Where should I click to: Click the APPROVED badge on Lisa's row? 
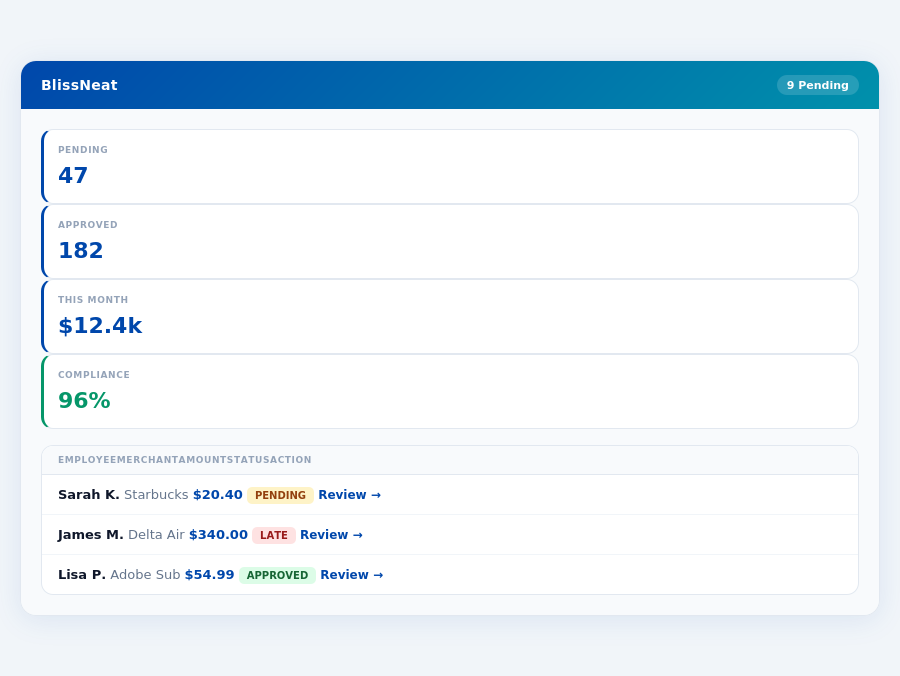pyautogui.click(x=277, y=575)
